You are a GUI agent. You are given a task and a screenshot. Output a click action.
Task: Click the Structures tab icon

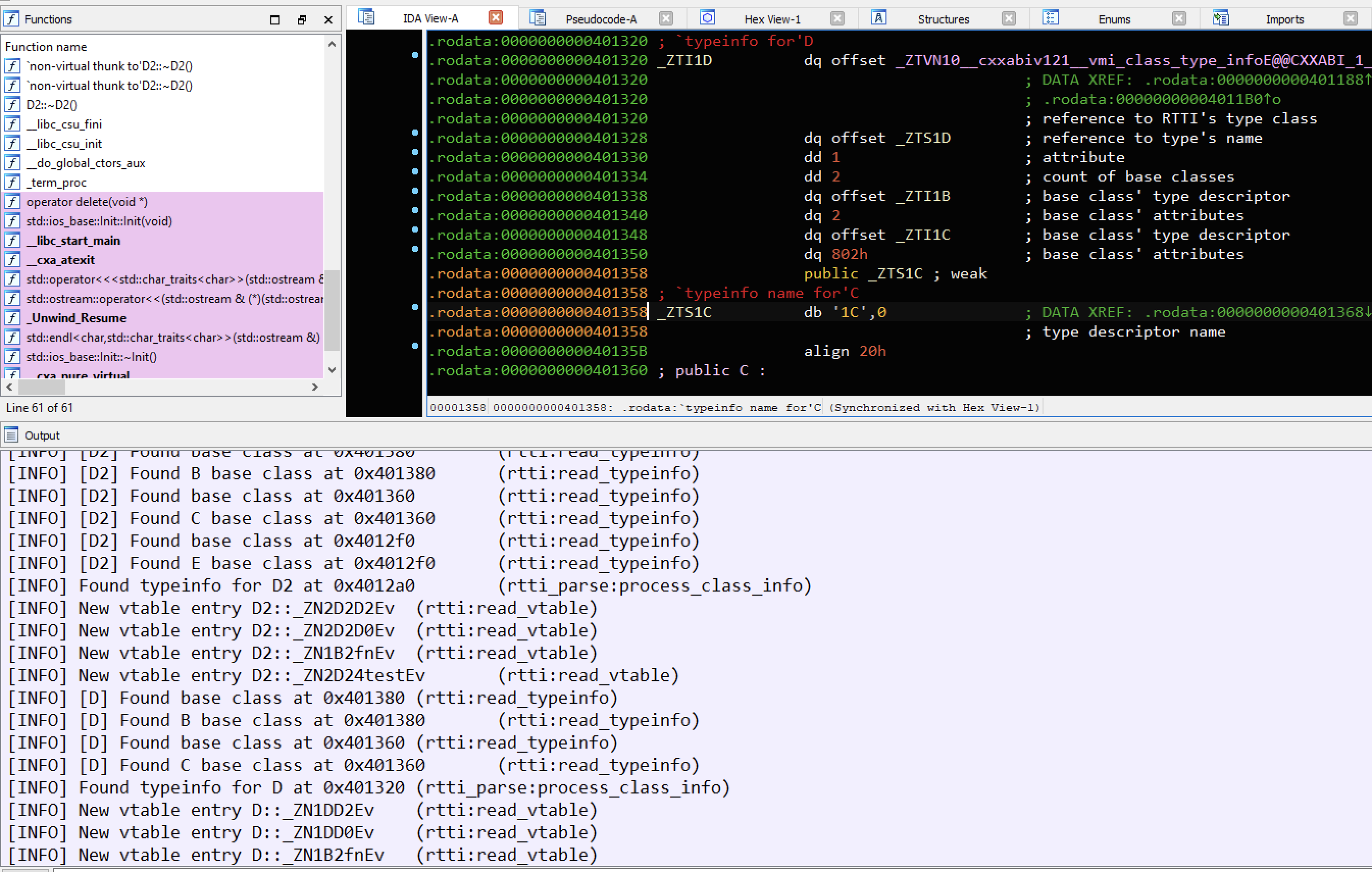879,18
